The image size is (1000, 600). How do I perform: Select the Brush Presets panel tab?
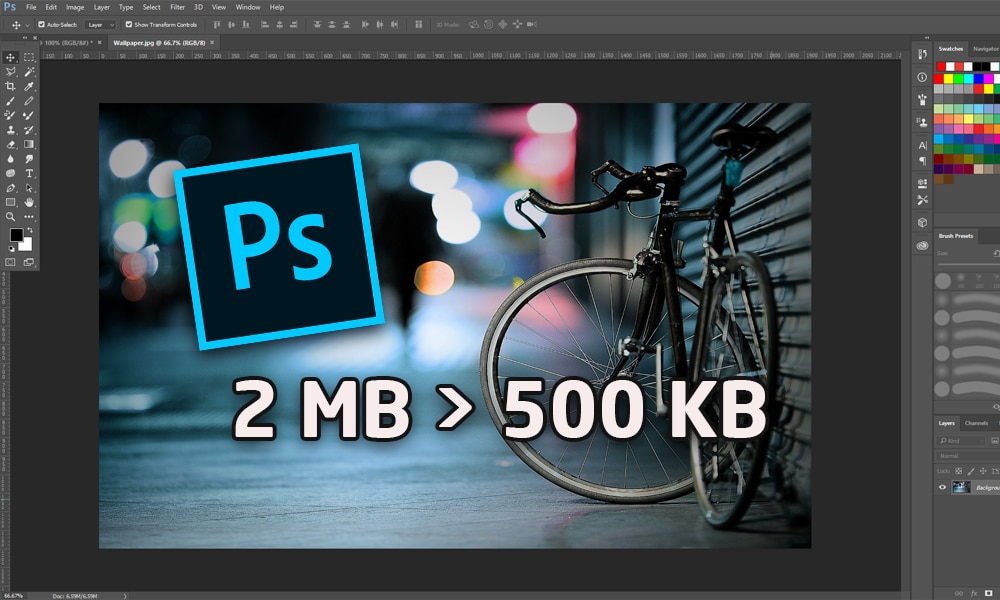coord(955,236)
